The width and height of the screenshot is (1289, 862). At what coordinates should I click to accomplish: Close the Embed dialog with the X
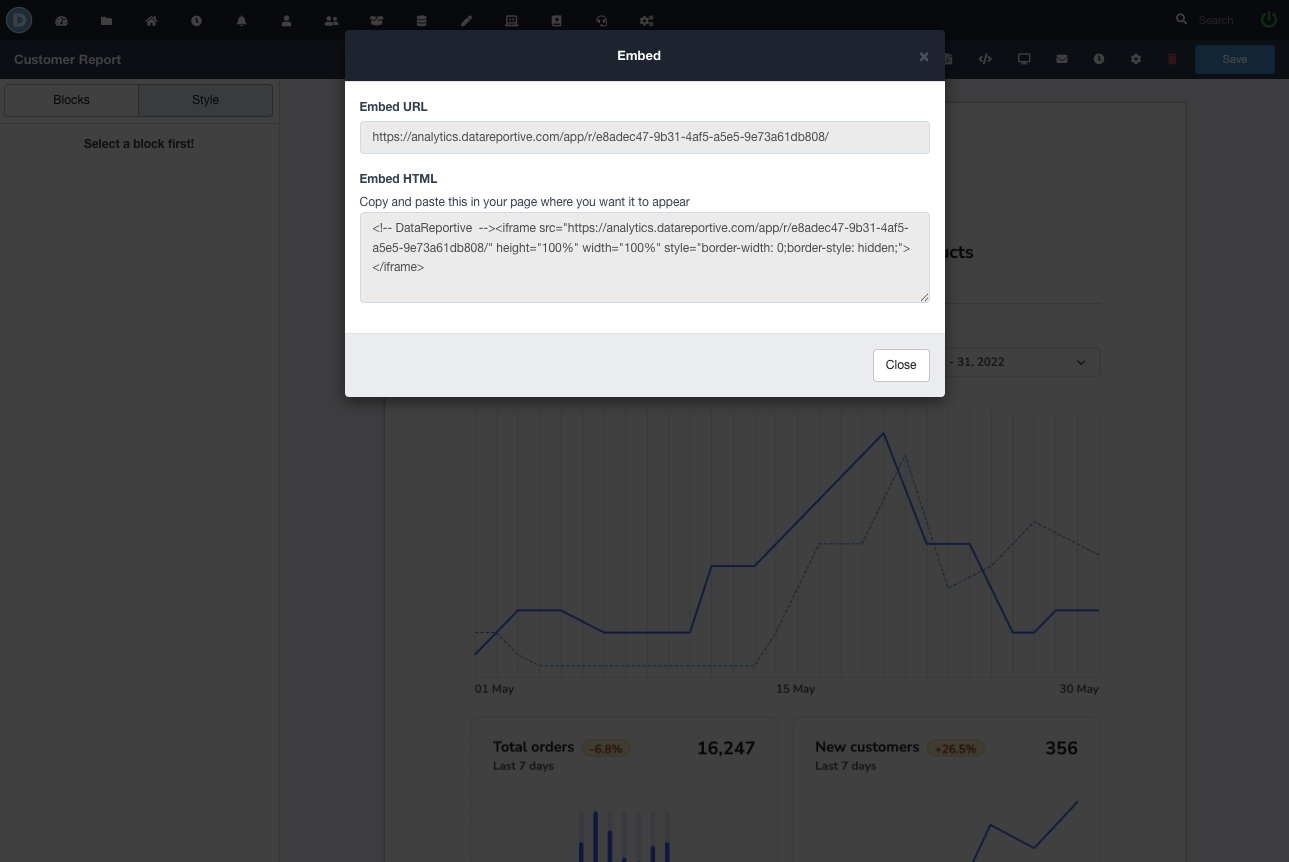coord(924,57)
